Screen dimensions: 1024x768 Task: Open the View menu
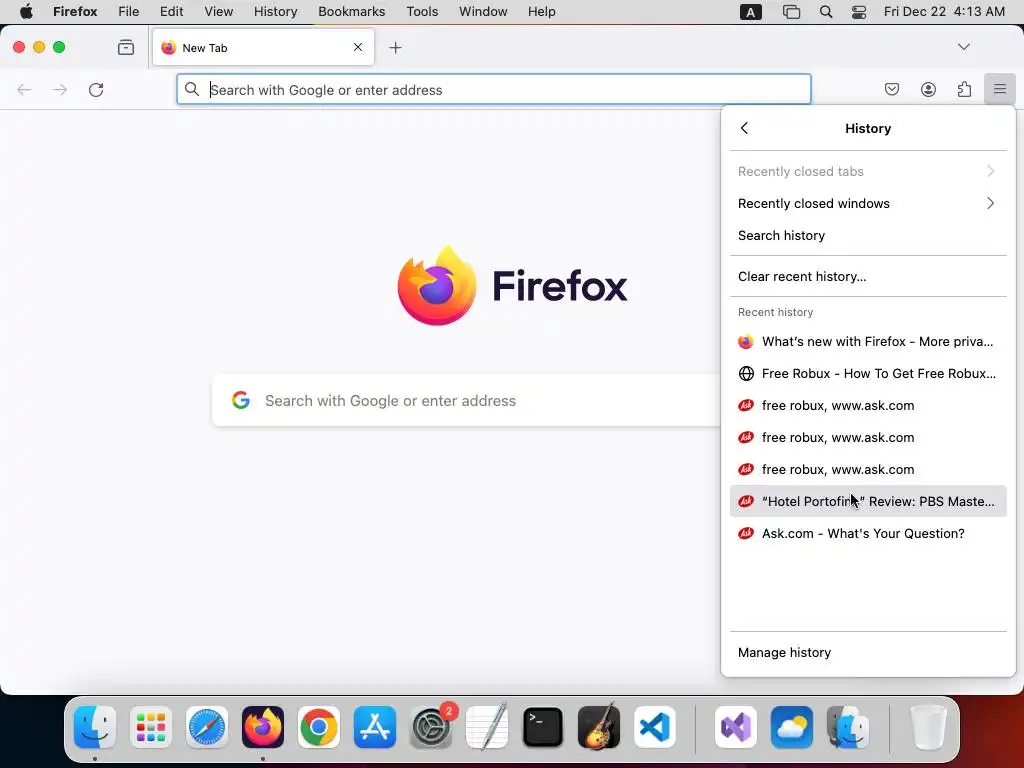click(218, 12)
